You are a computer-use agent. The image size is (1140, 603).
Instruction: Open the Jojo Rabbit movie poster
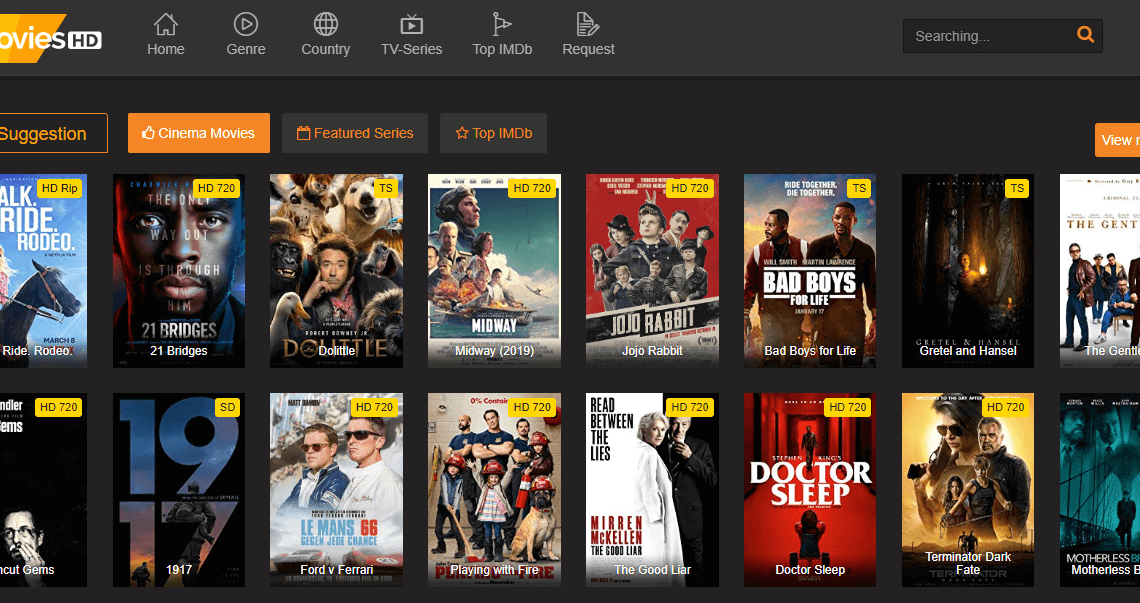pyautogui.click(x=652, y=271)
